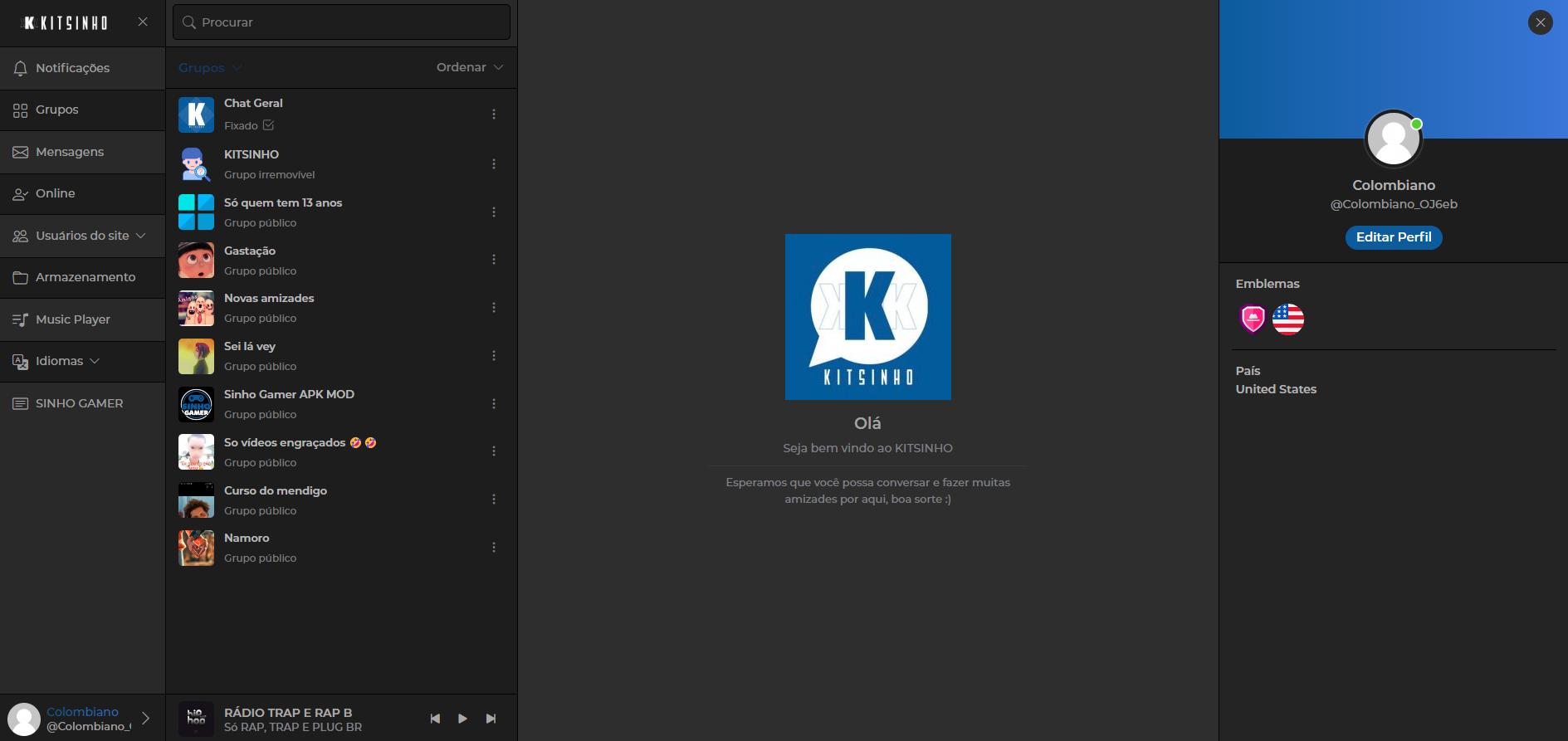
Task: Click the pink shield badge emblem
Action: (x=1253, y=319)
